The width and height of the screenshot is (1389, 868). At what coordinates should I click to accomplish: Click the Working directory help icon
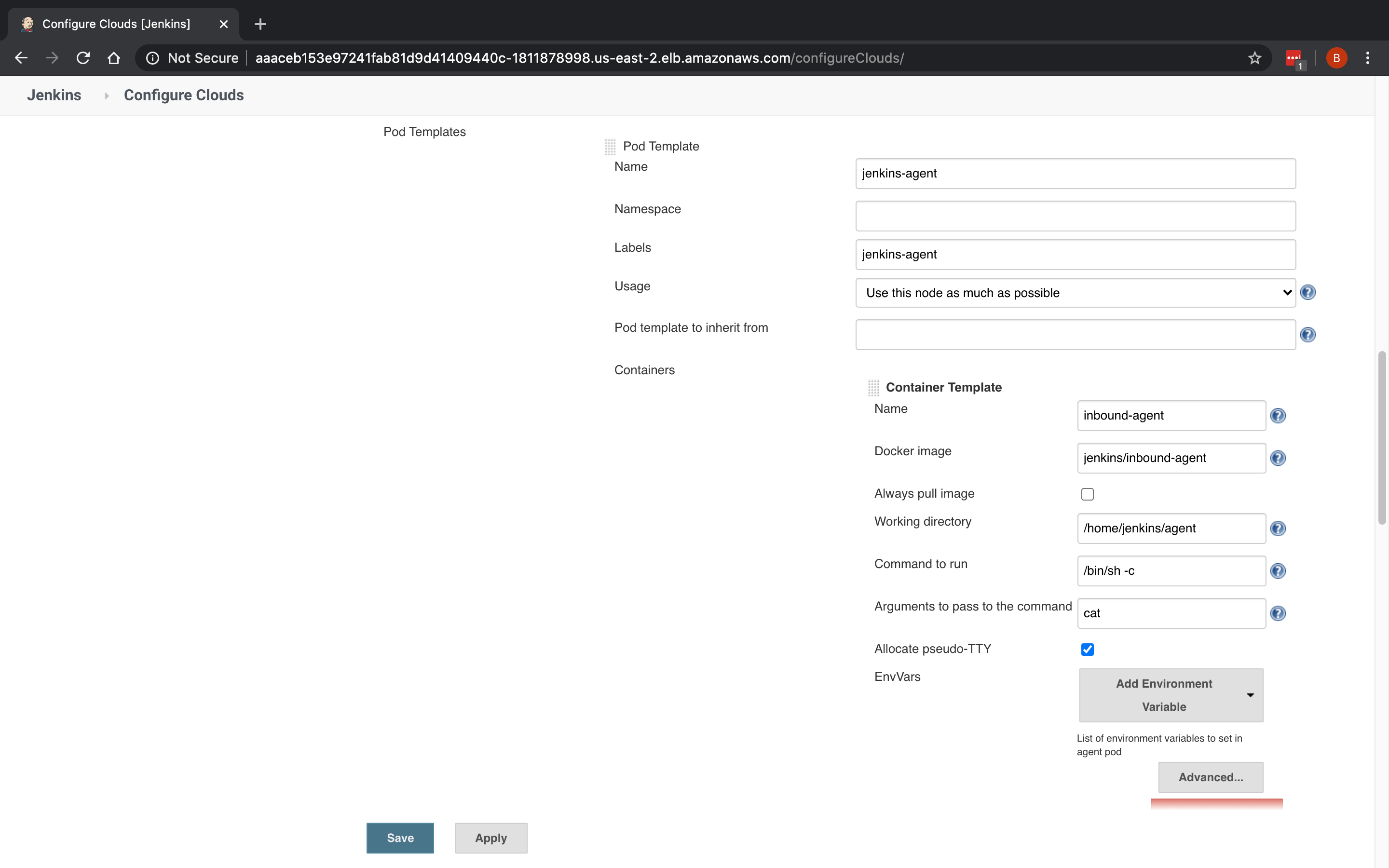pyautogui.click(x=1278, y=528)
